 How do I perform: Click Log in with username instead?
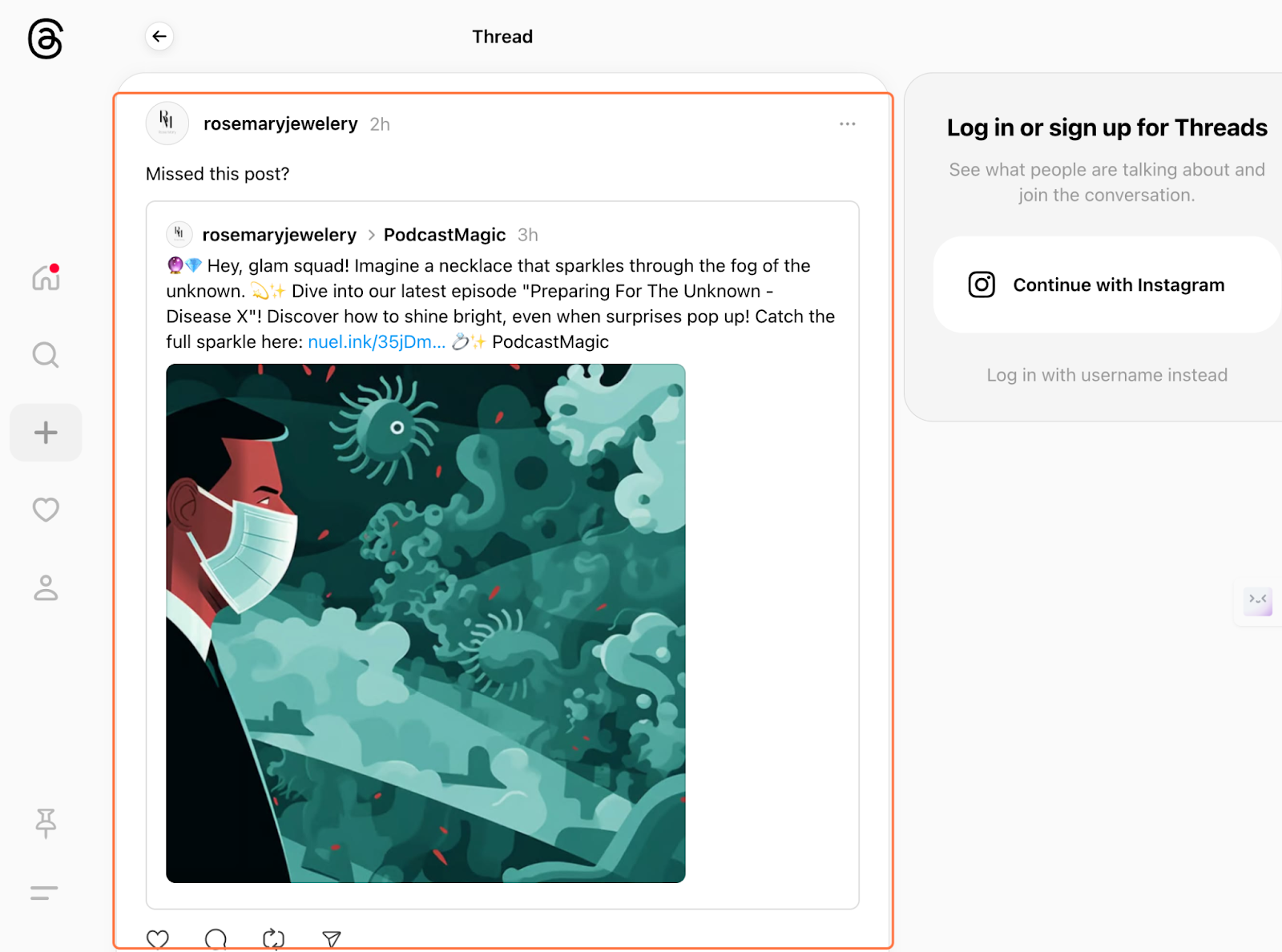[x=1107, y=375]
